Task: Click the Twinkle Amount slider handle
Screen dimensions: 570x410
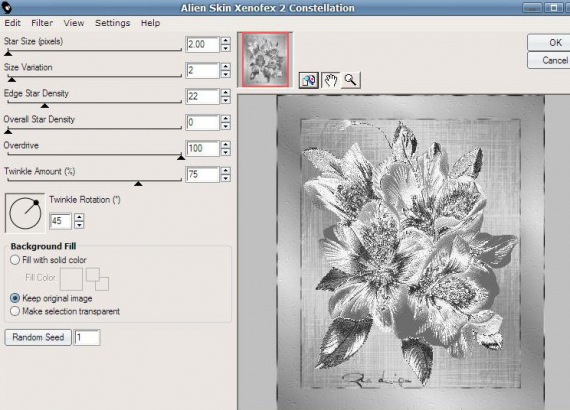Action: [138, 184]
